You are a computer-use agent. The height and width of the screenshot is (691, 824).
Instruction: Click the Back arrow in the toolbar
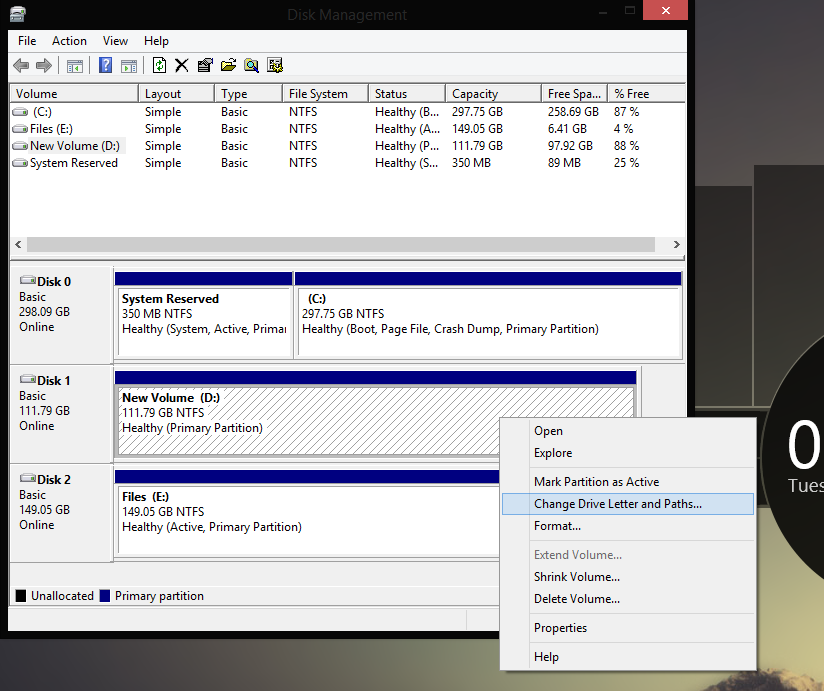click(21, 66)
